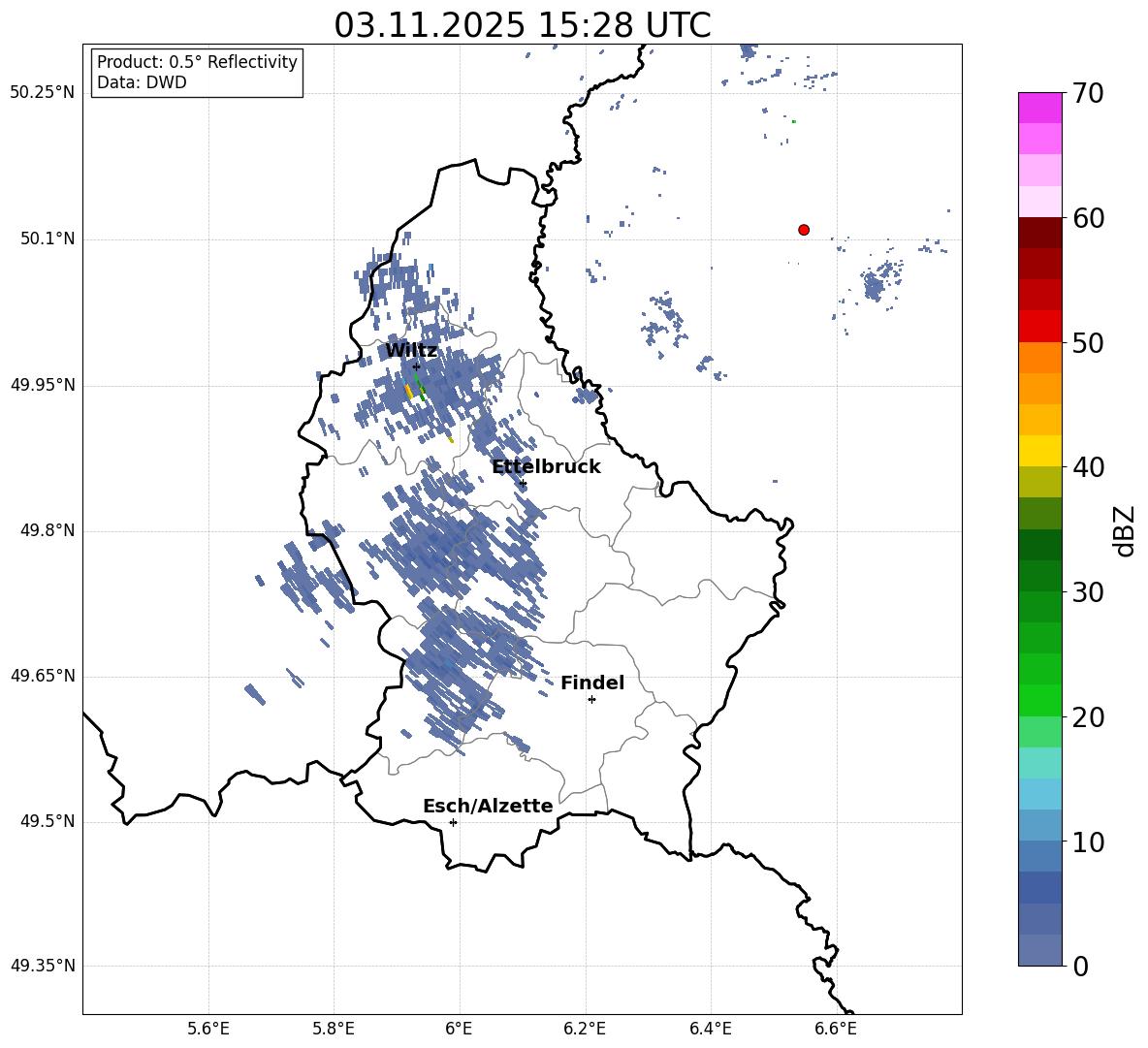Click the Ettelbruck station cross marker
Image resolution: width=1148 pixels, height=1048 pixels.
(523, 483)
